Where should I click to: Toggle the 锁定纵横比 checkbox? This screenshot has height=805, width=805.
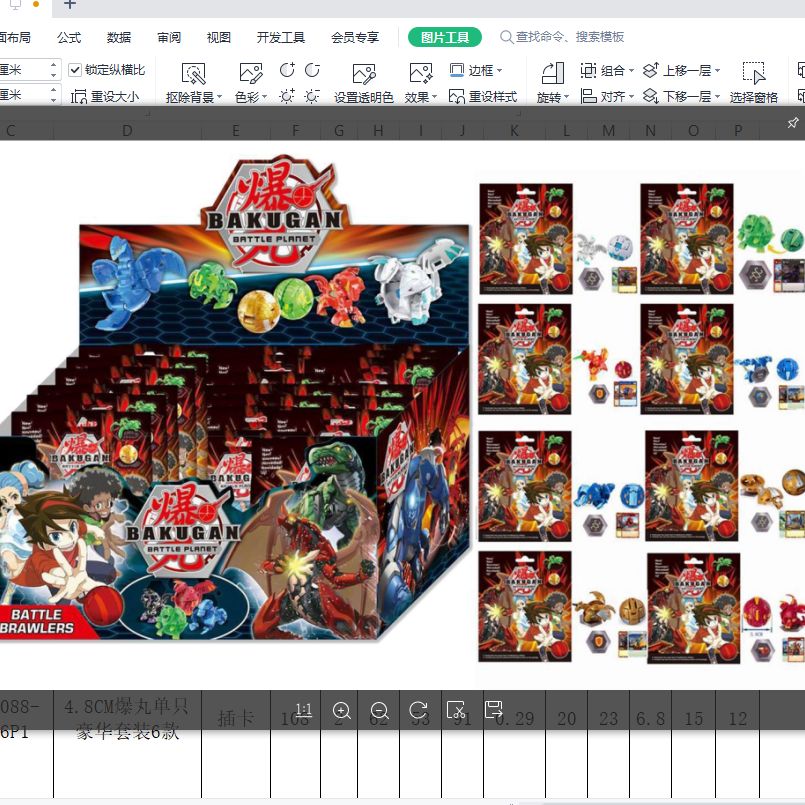point(75,70)
